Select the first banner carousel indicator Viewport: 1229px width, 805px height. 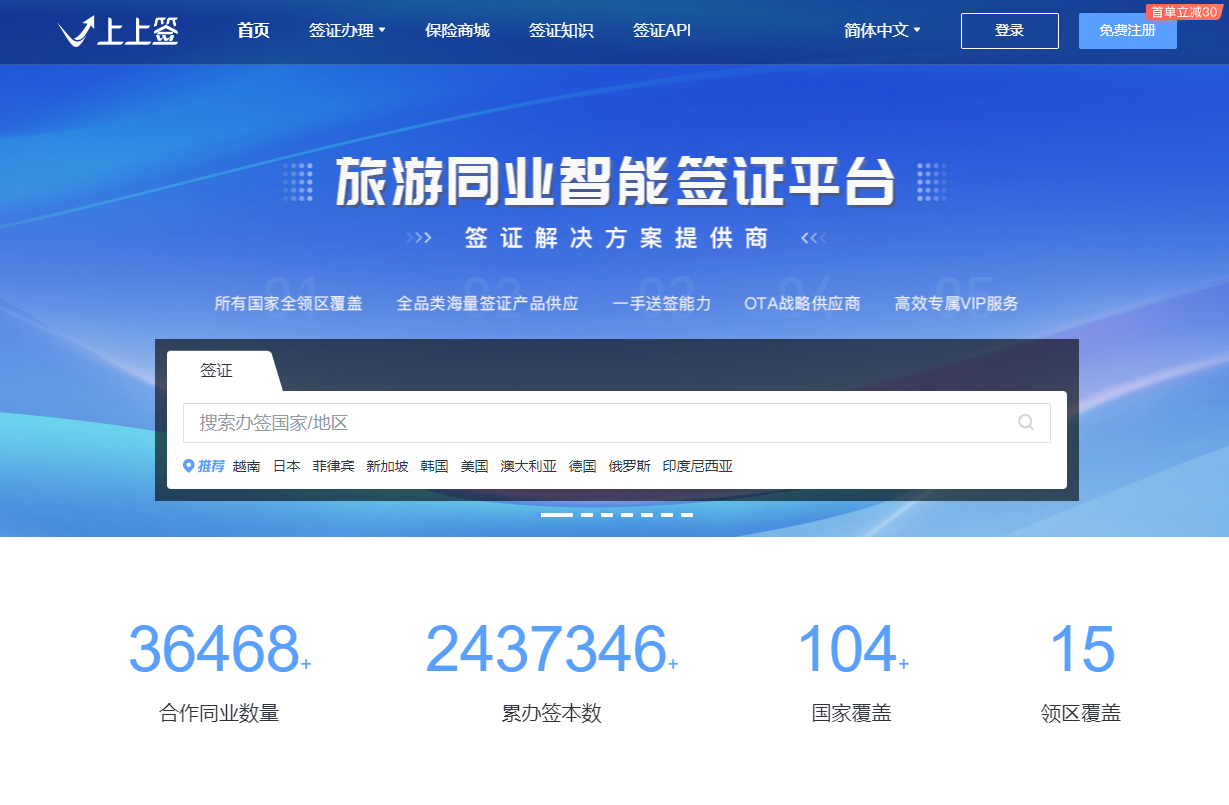[556, 515]
